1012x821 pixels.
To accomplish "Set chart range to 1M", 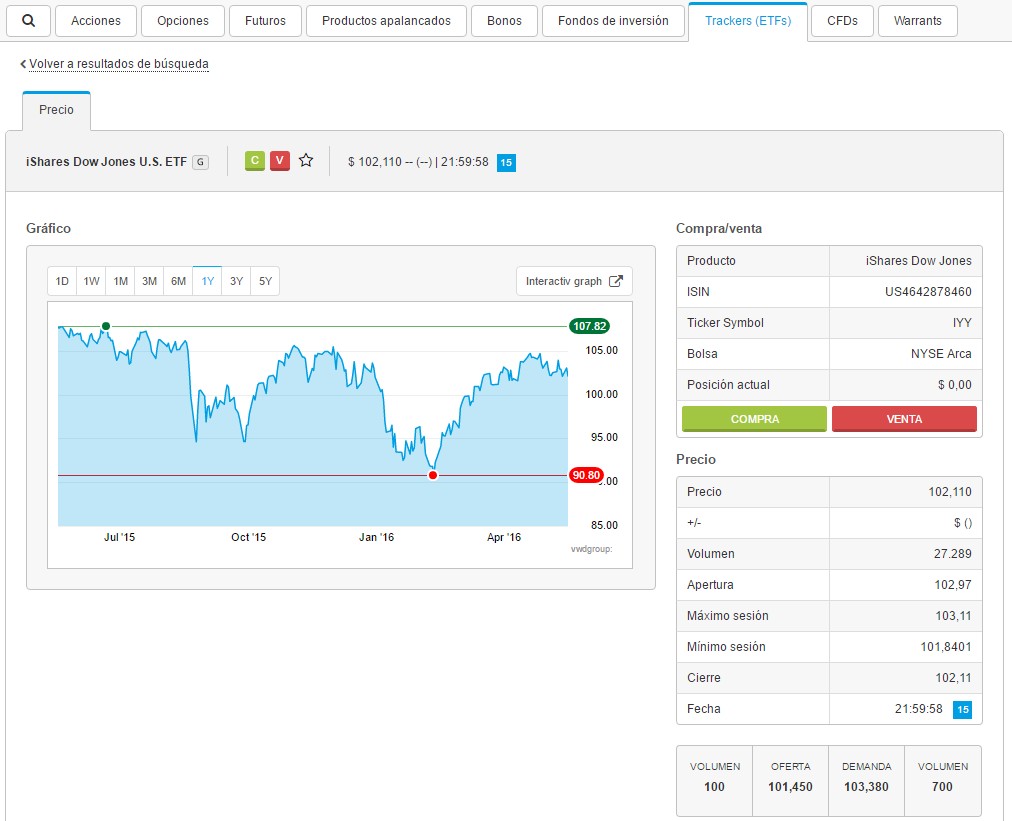I will [120, 281].
